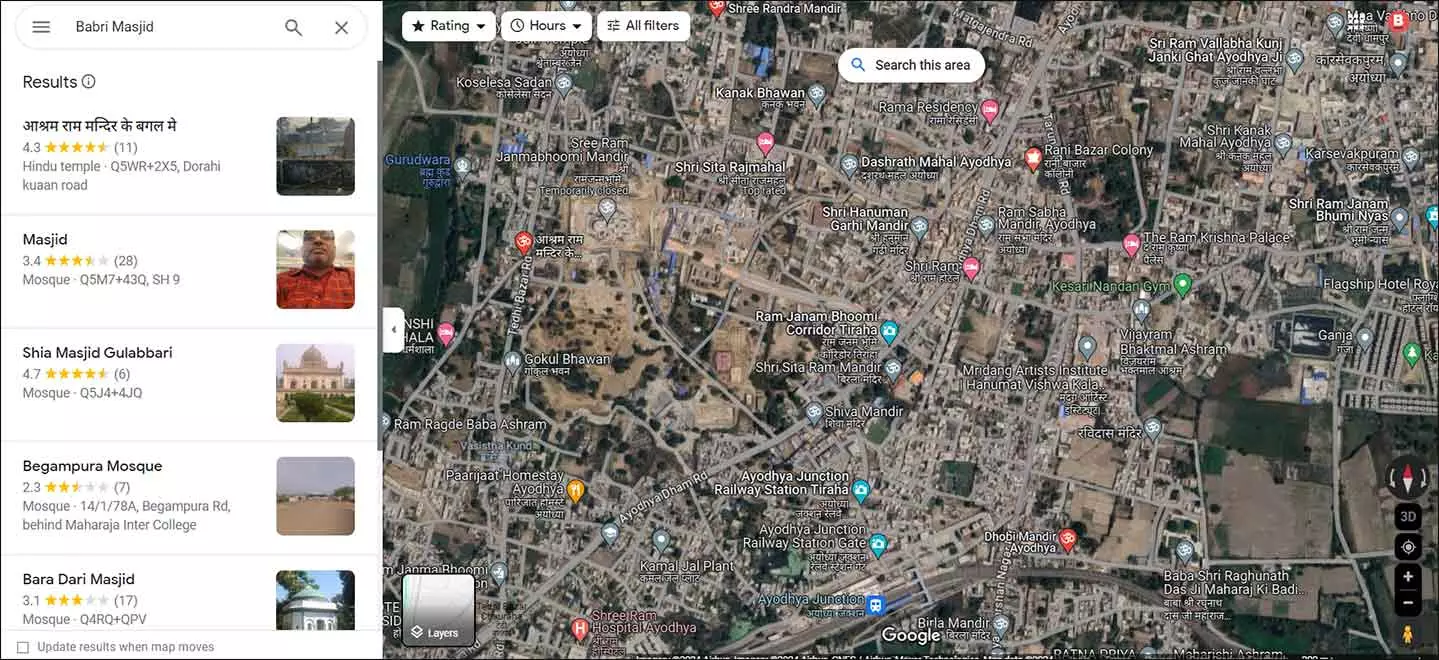Screen dimensions: 1439x660
Task: View Begampura Mosque photo thumbnail
Action: click(315, 496)
